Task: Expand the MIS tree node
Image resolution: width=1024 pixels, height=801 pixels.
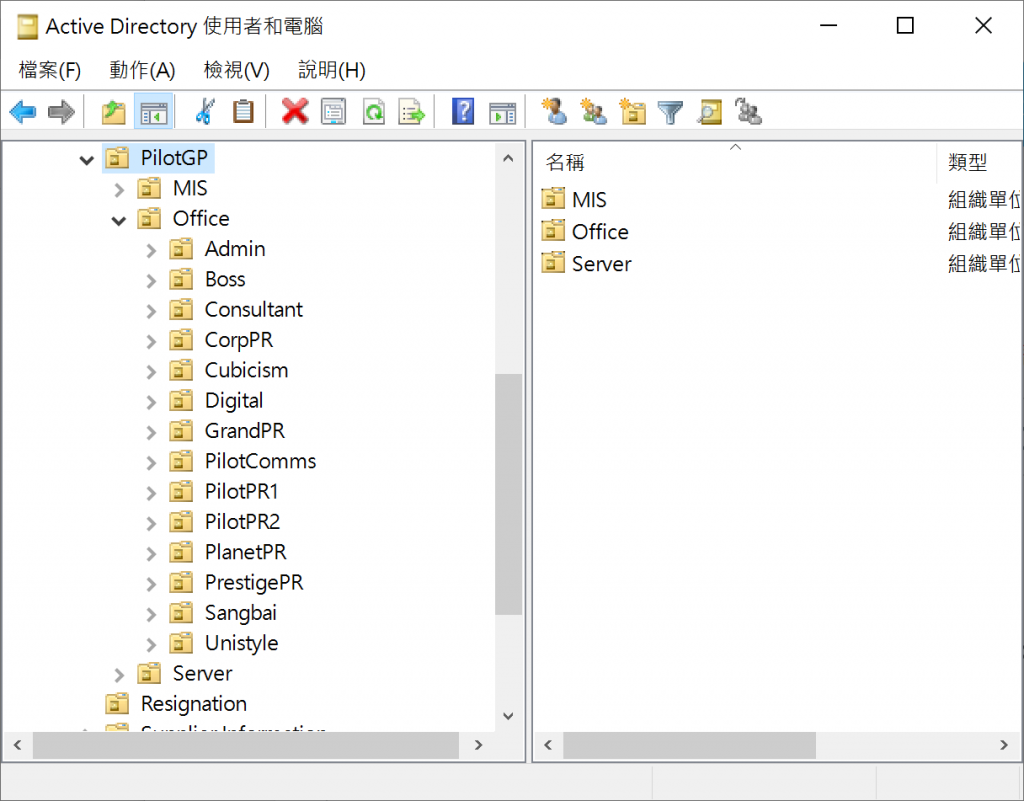Action: pos(119,190)
